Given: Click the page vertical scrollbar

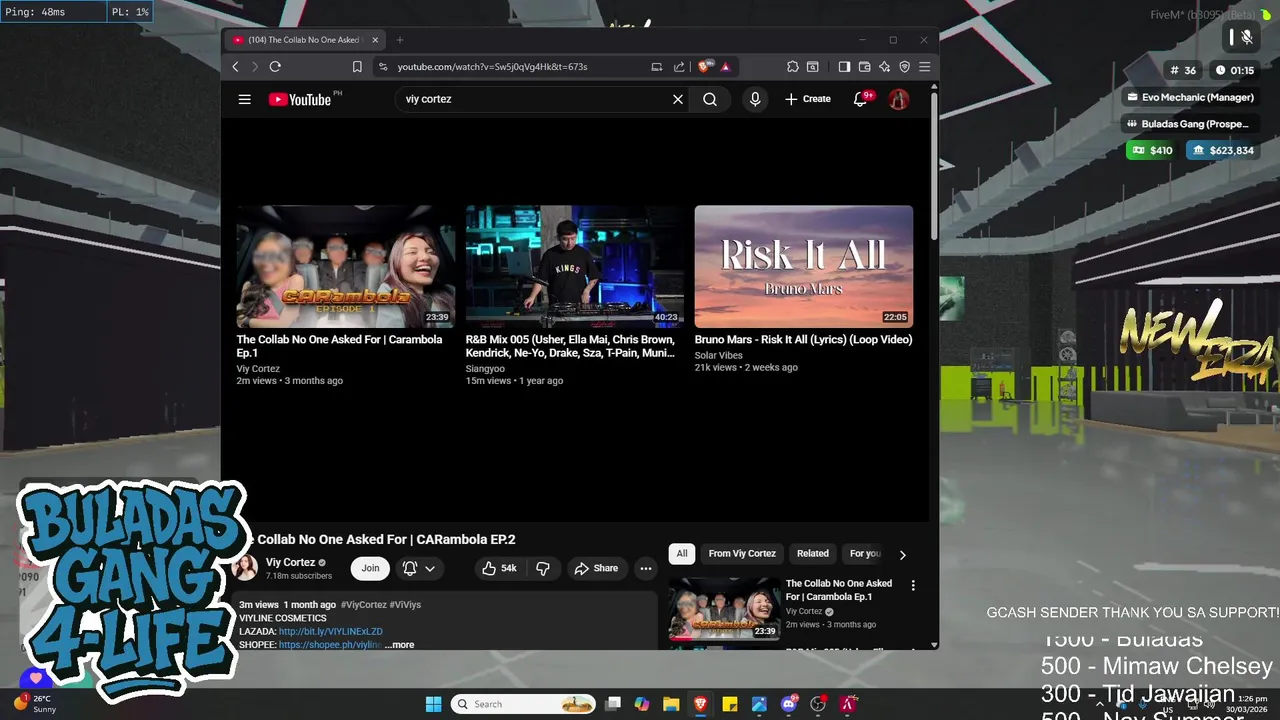Looking at the screenshot, I should tap(934, 165).
